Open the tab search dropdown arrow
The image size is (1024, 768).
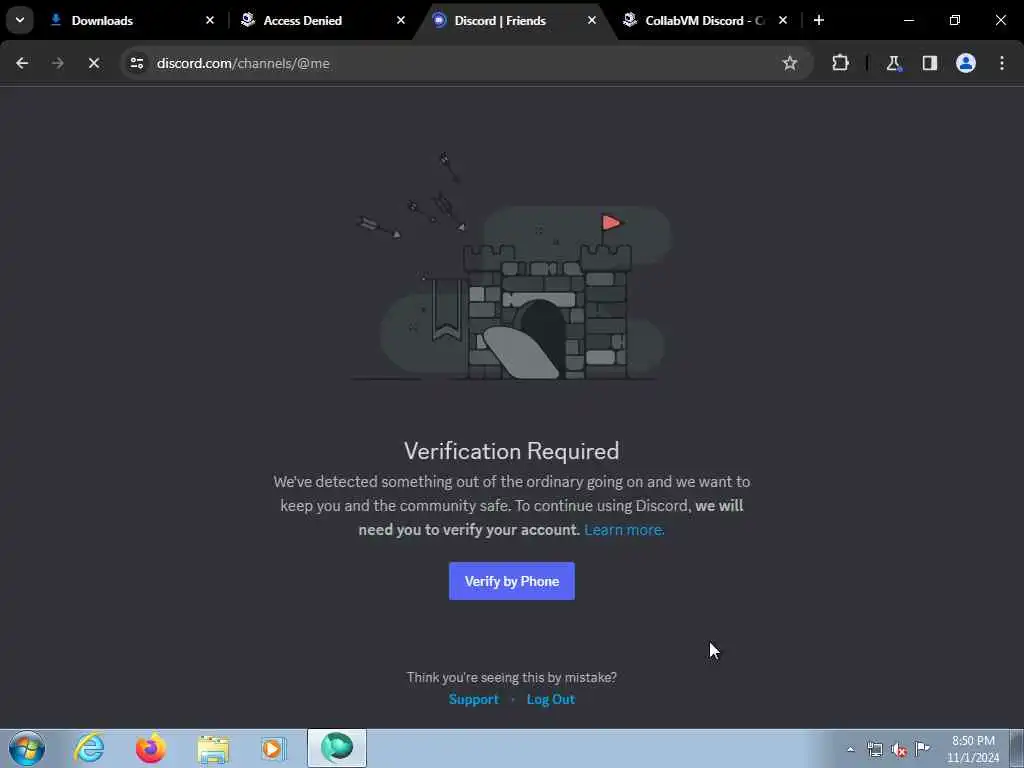[20, 20]
